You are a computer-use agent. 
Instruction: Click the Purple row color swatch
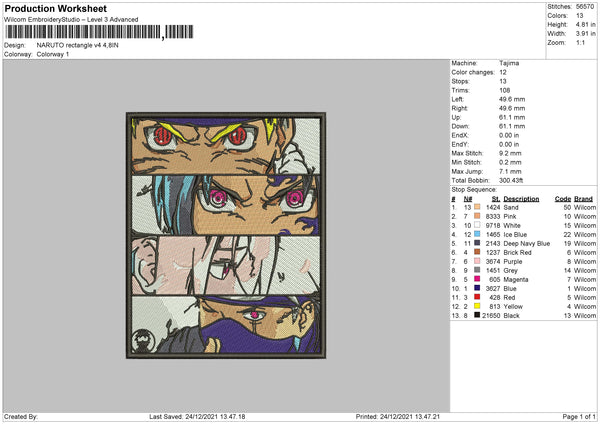point(477,261)
